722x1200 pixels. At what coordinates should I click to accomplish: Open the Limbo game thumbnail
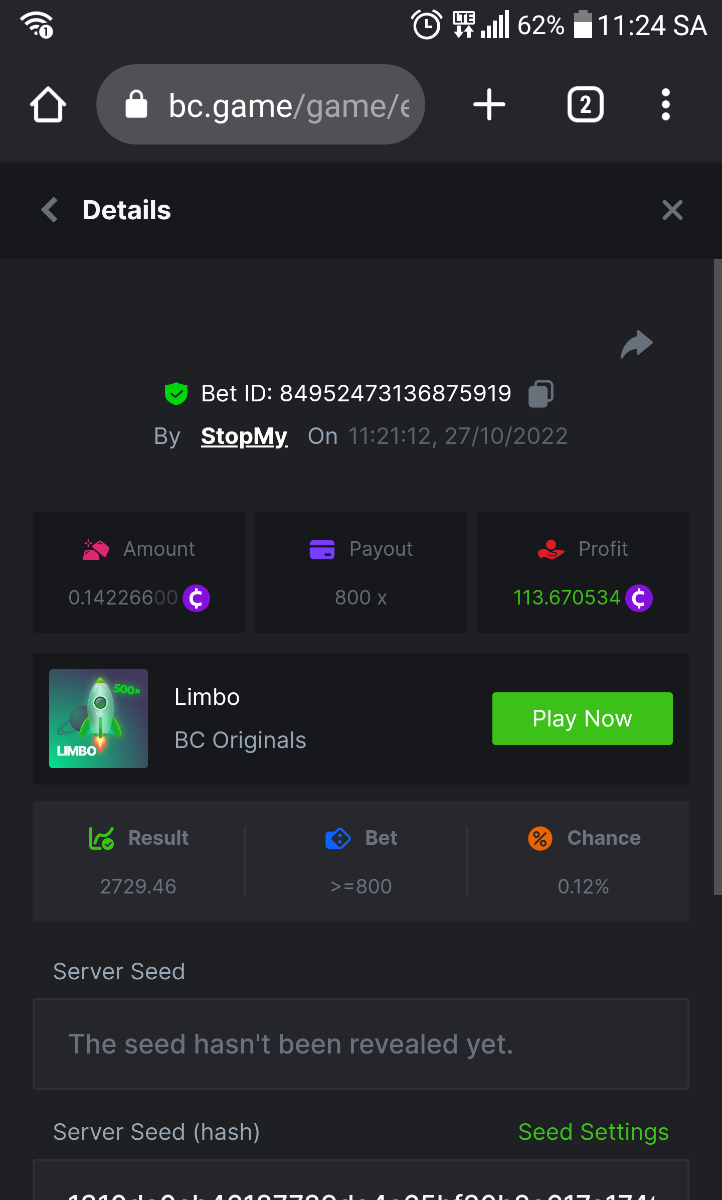[x=98, y=718]
